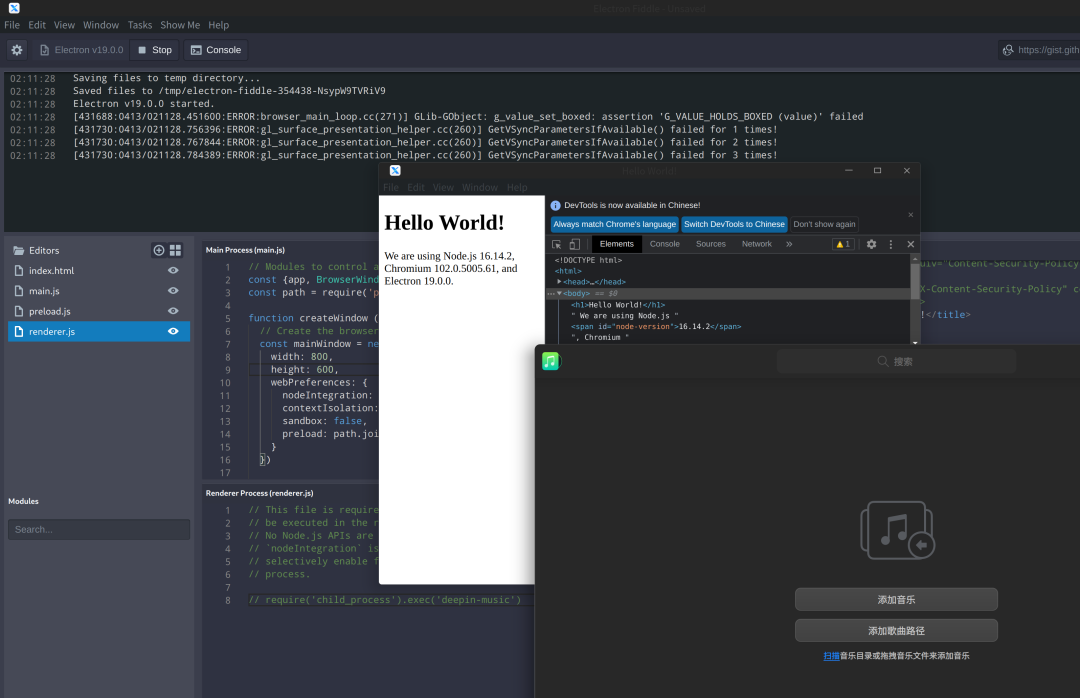Switch to the DevTools Network tab
Screen dimensions: 1080x698
click(756, 244)
